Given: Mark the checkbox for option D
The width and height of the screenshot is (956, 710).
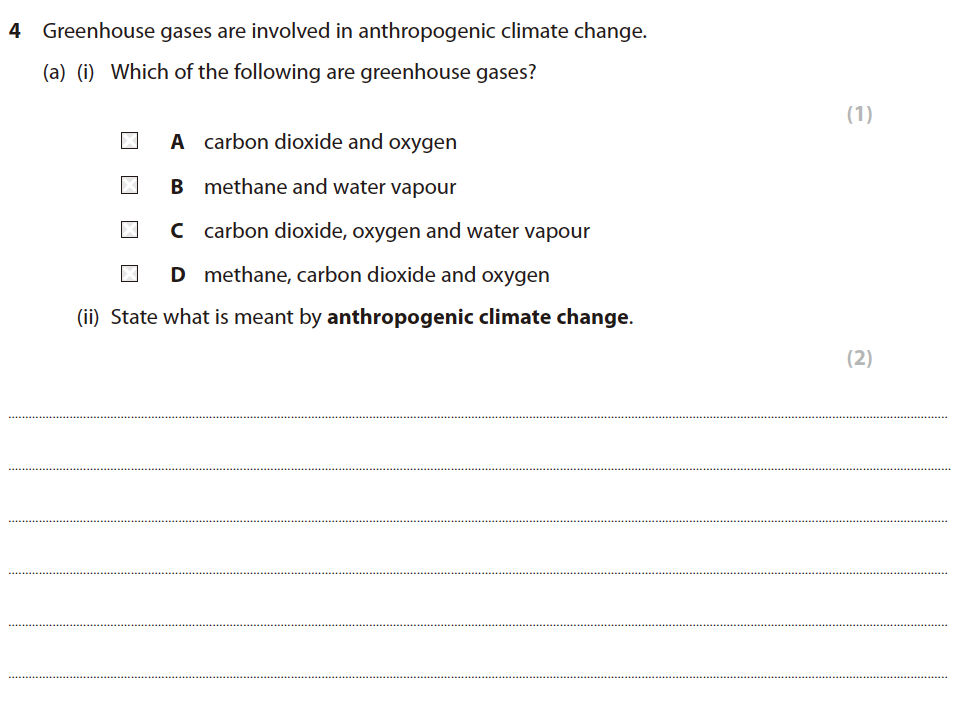Looking at the screenshot, I should point(130,274).
